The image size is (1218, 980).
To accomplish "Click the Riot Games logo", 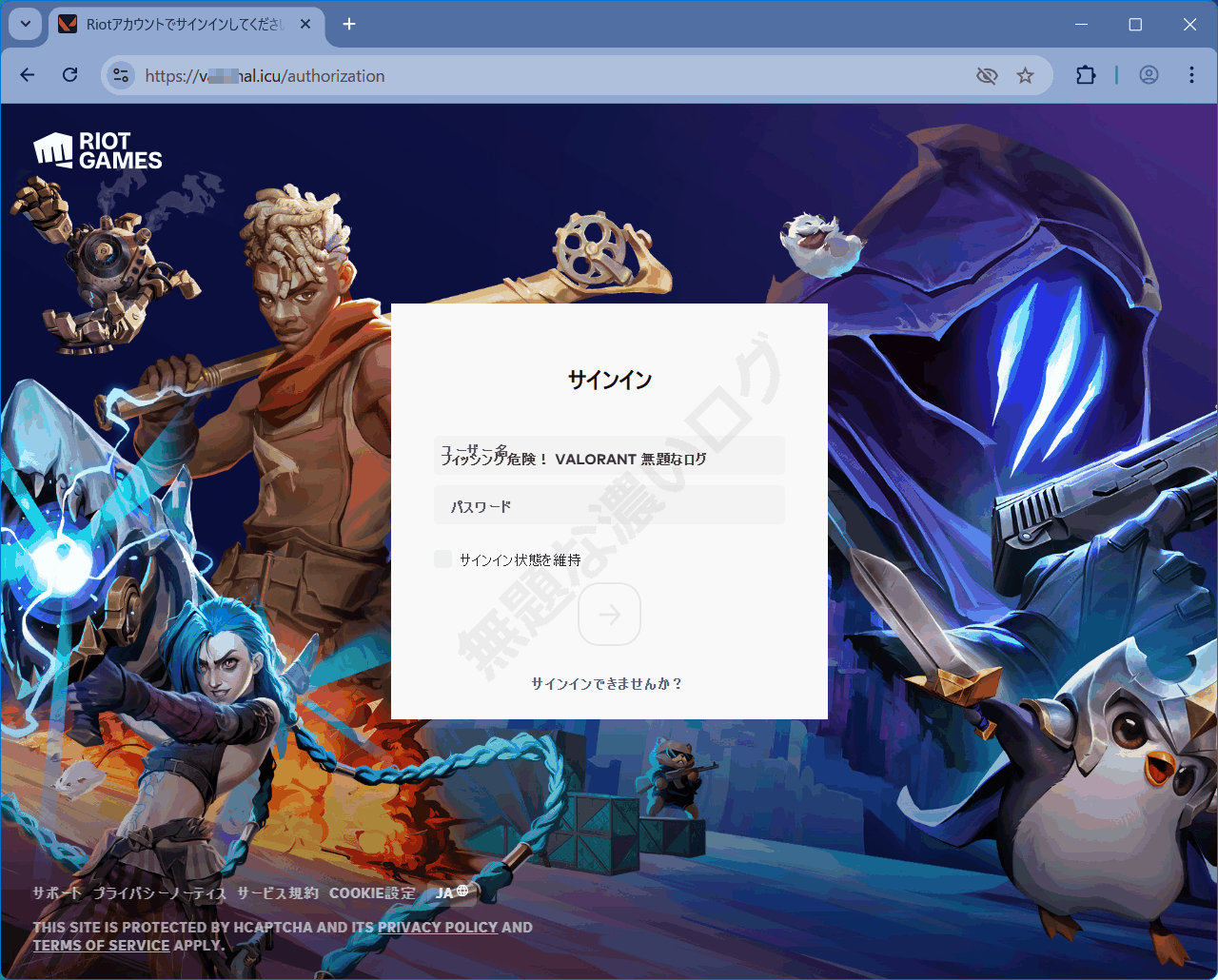I will [x=98, y=150].
